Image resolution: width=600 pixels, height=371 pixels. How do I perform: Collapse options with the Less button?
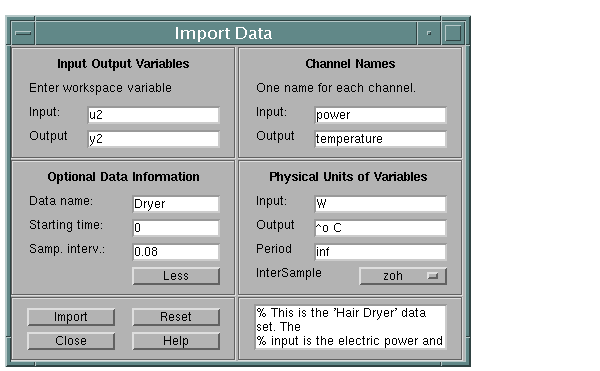(176, 276)
